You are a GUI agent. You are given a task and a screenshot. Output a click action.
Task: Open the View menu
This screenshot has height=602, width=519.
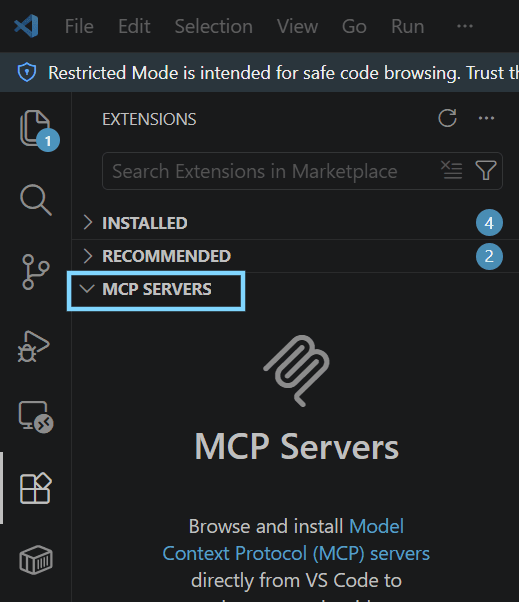point(298,26)
